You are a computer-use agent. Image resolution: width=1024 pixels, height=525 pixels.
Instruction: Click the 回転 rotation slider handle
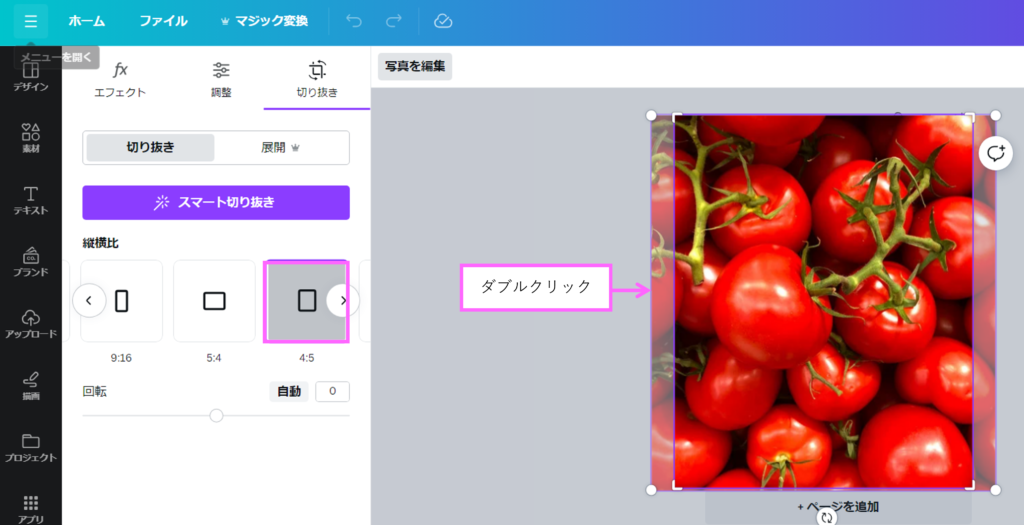216,415
